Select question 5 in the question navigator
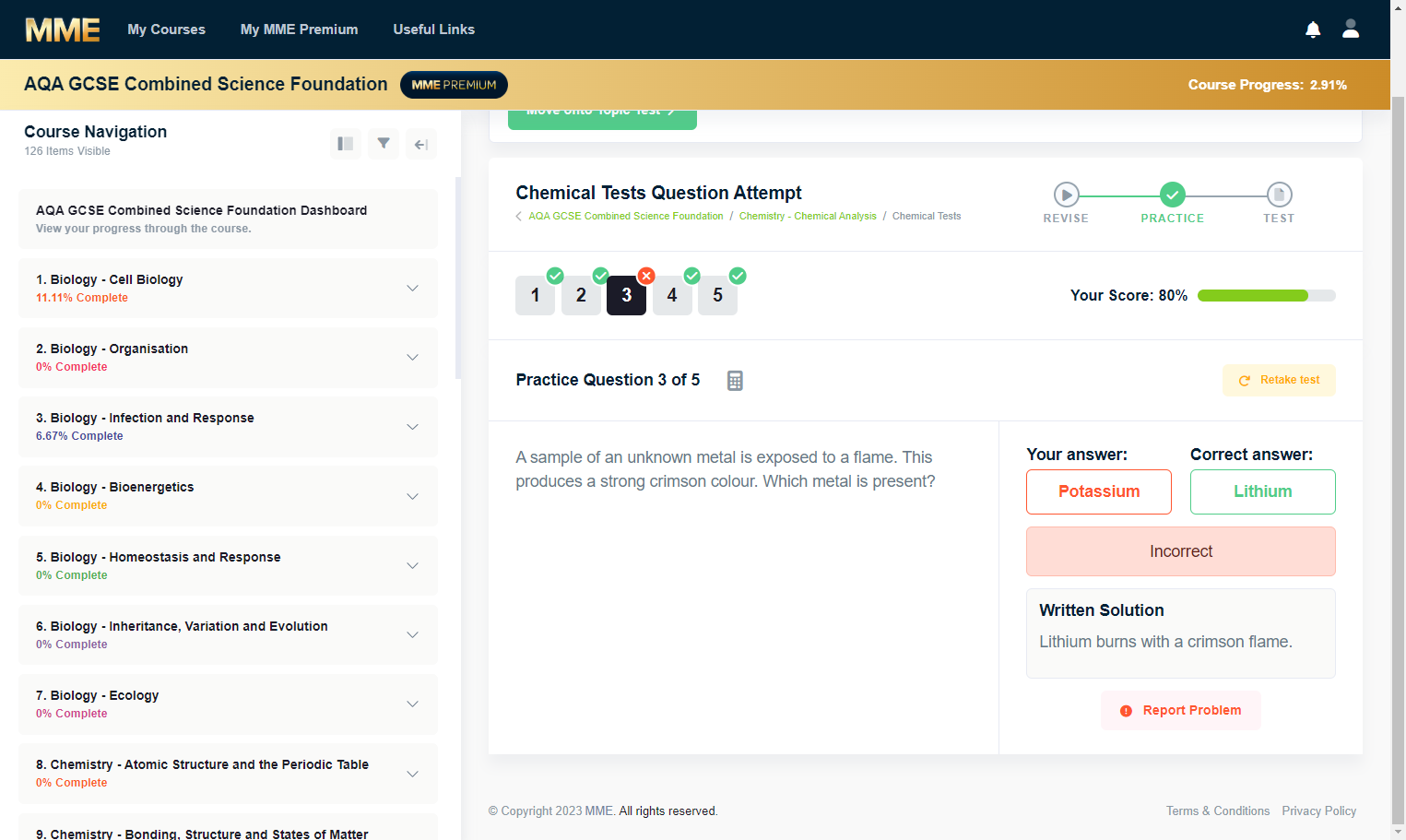The image size is (1406, 840). (717, 295)
